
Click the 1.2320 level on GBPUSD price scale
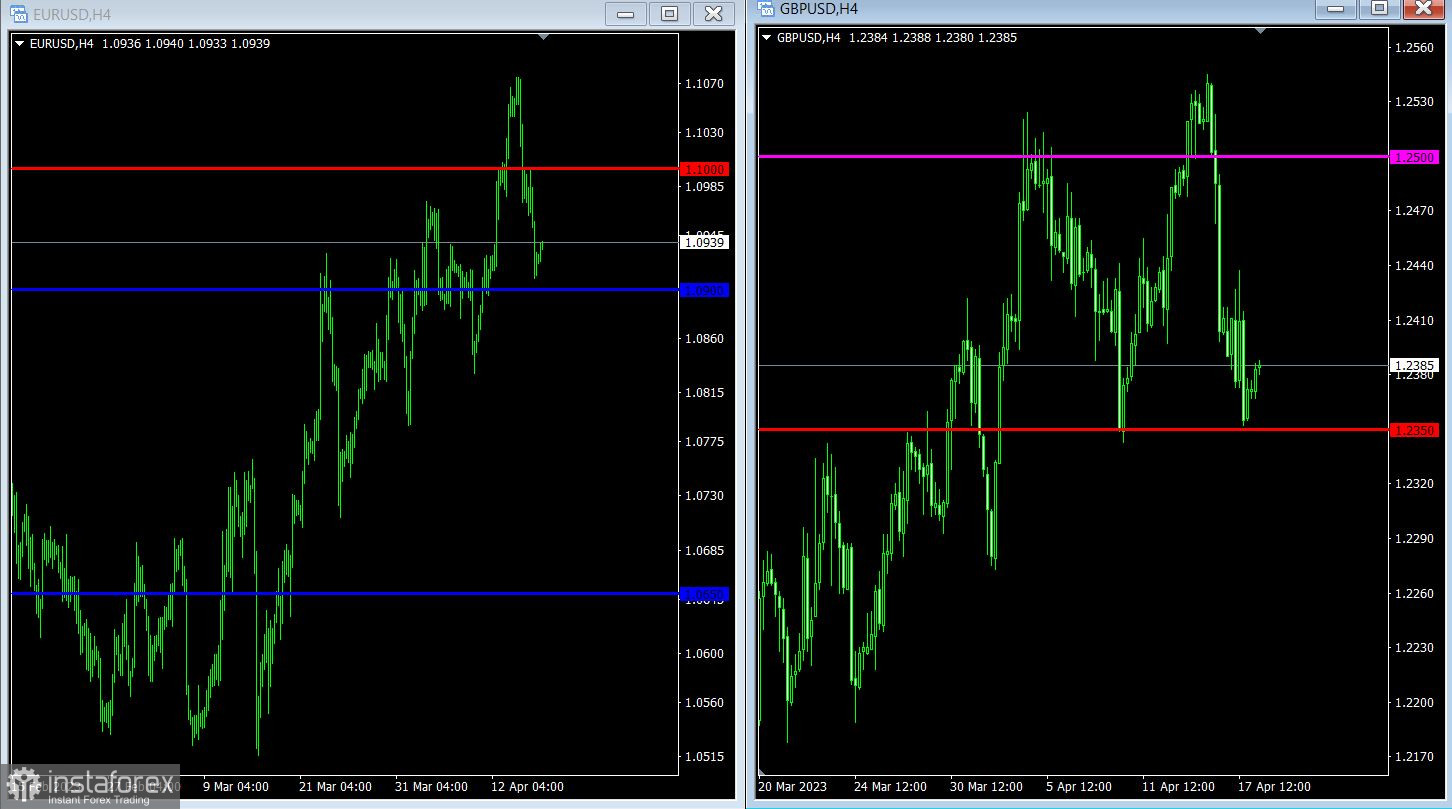[1414, 484]
